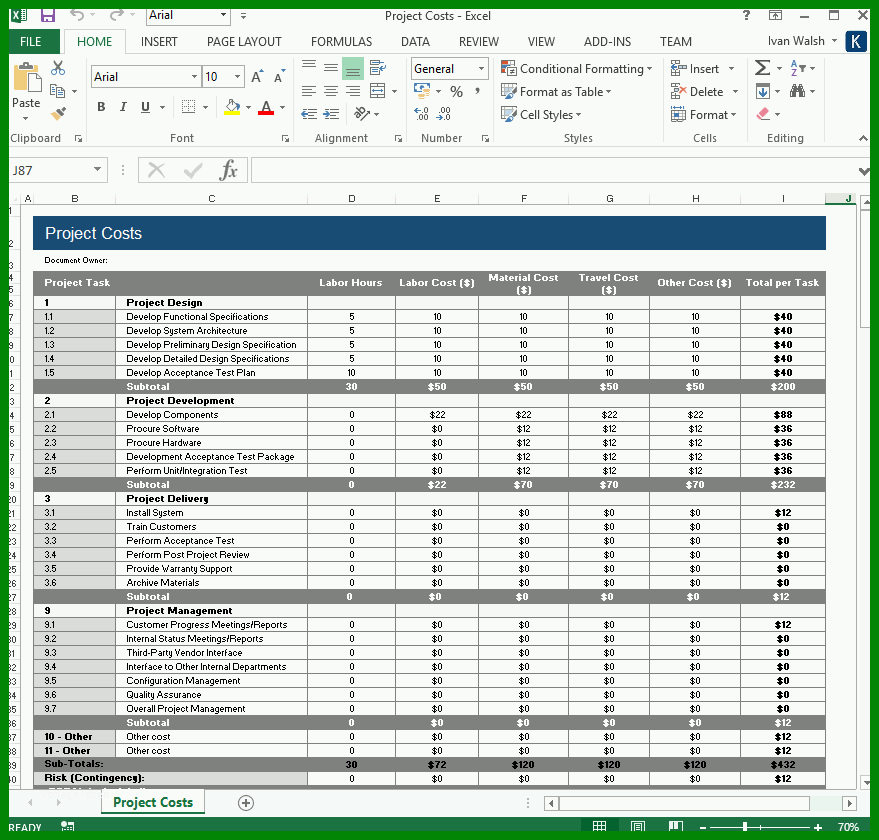879x840 pixels.
Task: Click the zoom slider handle
Action: (x=744, y=827)
